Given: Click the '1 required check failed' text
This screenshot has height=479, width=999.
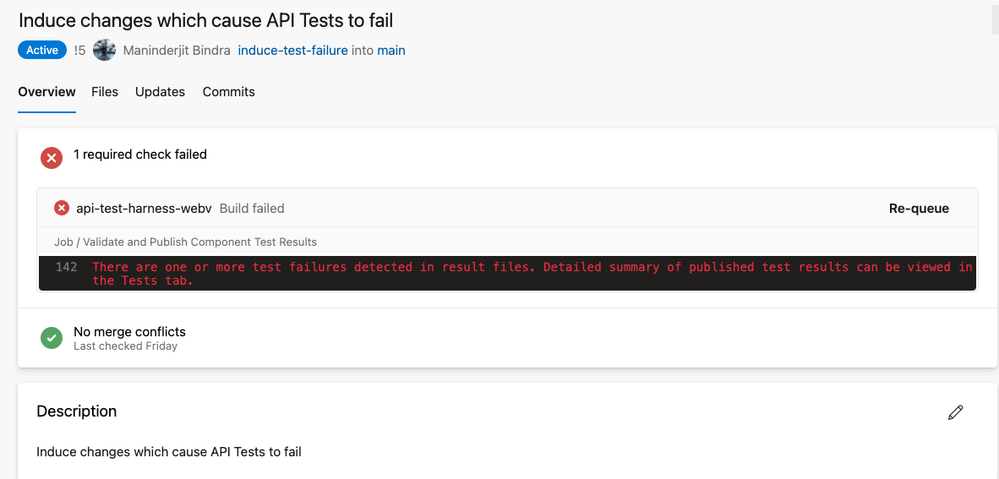Looking at the screenshot, I should [x=140, y=154].
